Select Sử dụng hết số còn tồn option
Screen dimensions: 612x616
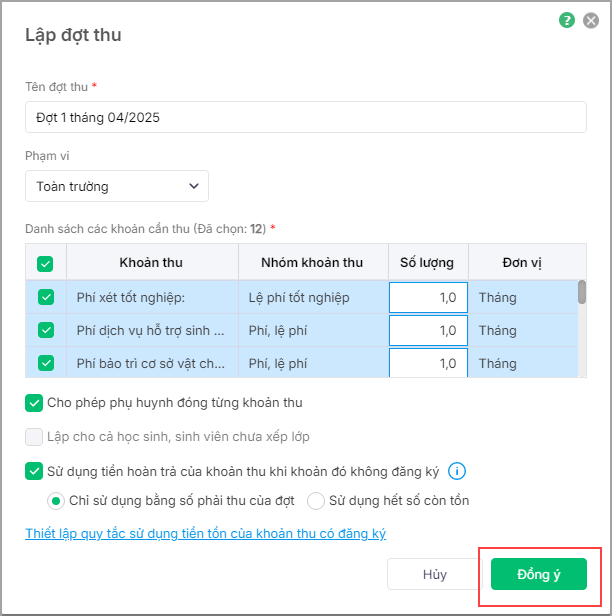pos(316,500)
